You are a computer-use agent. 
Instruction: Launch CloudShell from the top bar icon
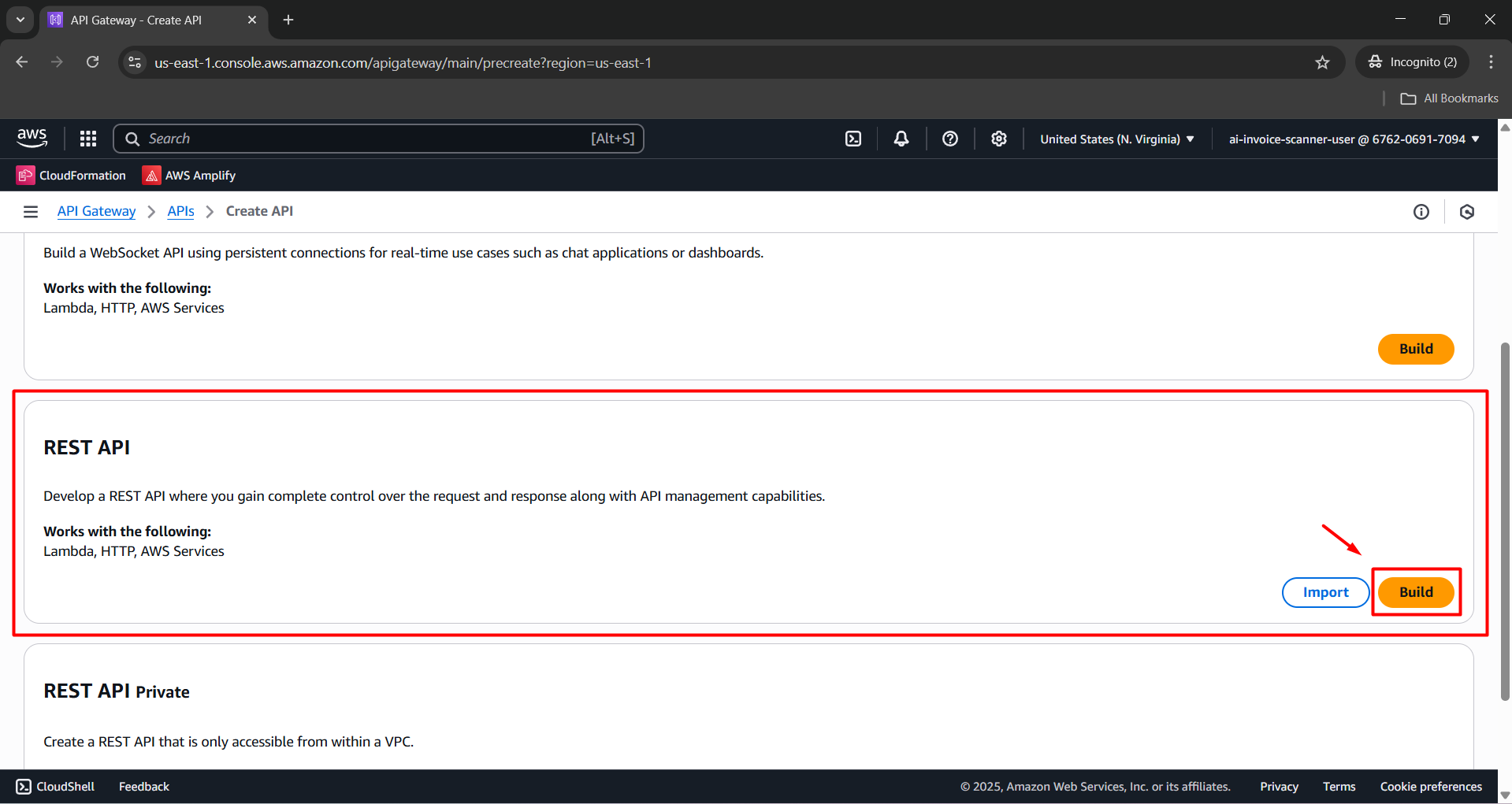tap(853, 139)
